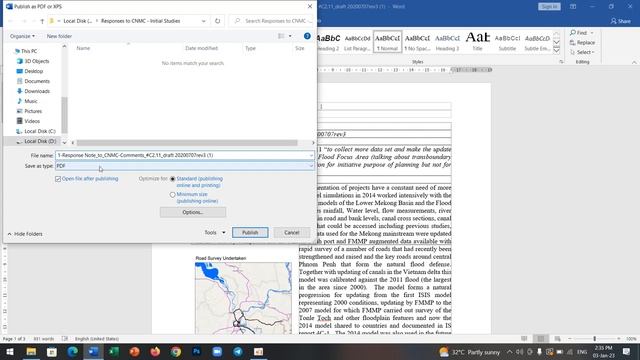Launch Google Chrome from taskbar

click(176, 351)
